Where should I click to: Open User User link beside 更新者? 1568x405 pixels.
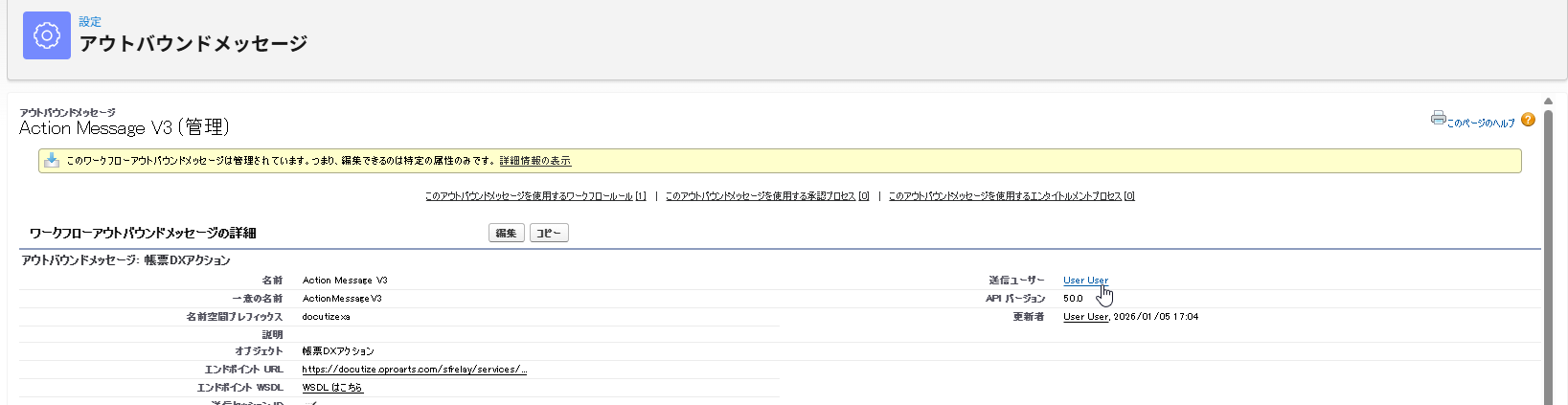tap(1085, 317)
